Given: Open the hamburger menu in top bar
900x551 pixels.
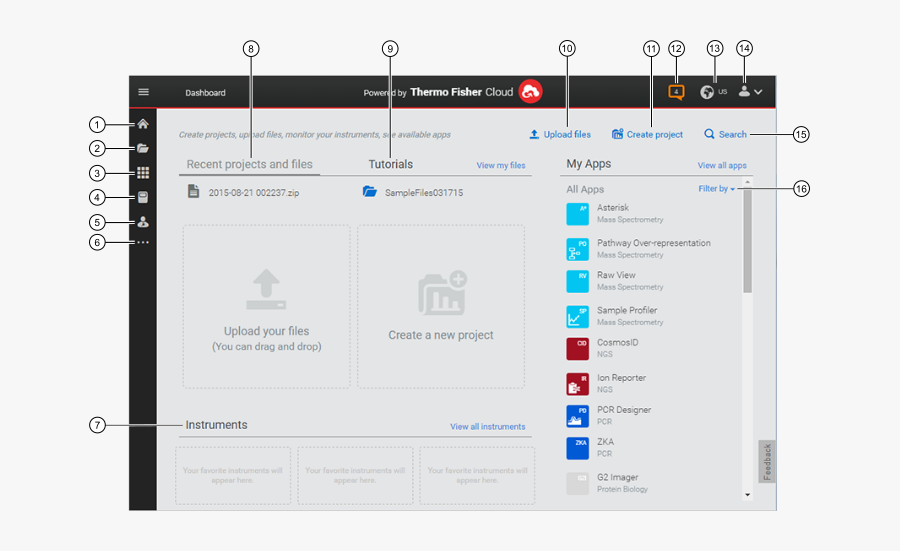Looking at the screenshot, I should 143,92.
